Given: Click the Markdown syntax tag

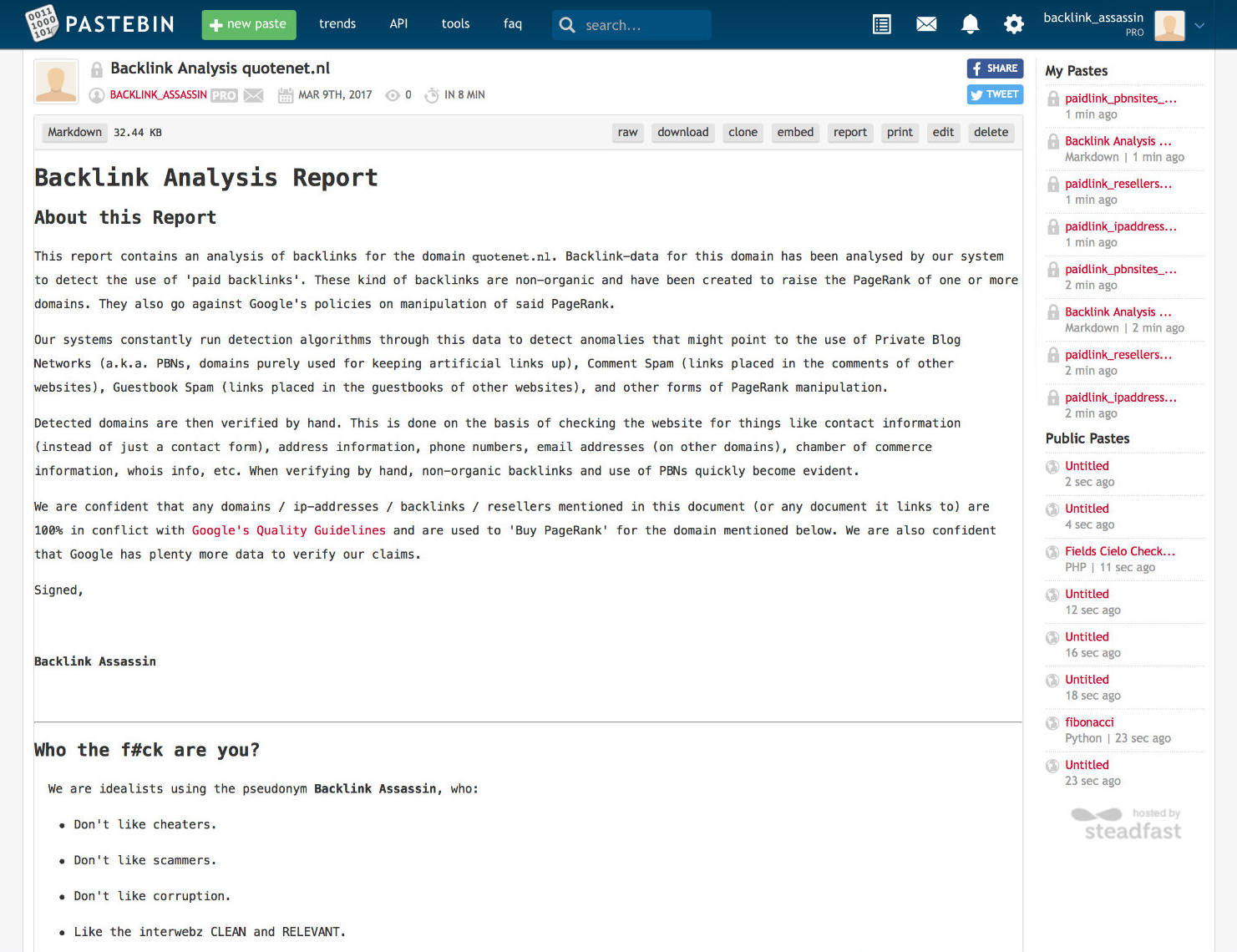Looking at the screenshot, I should coord(74,132).
